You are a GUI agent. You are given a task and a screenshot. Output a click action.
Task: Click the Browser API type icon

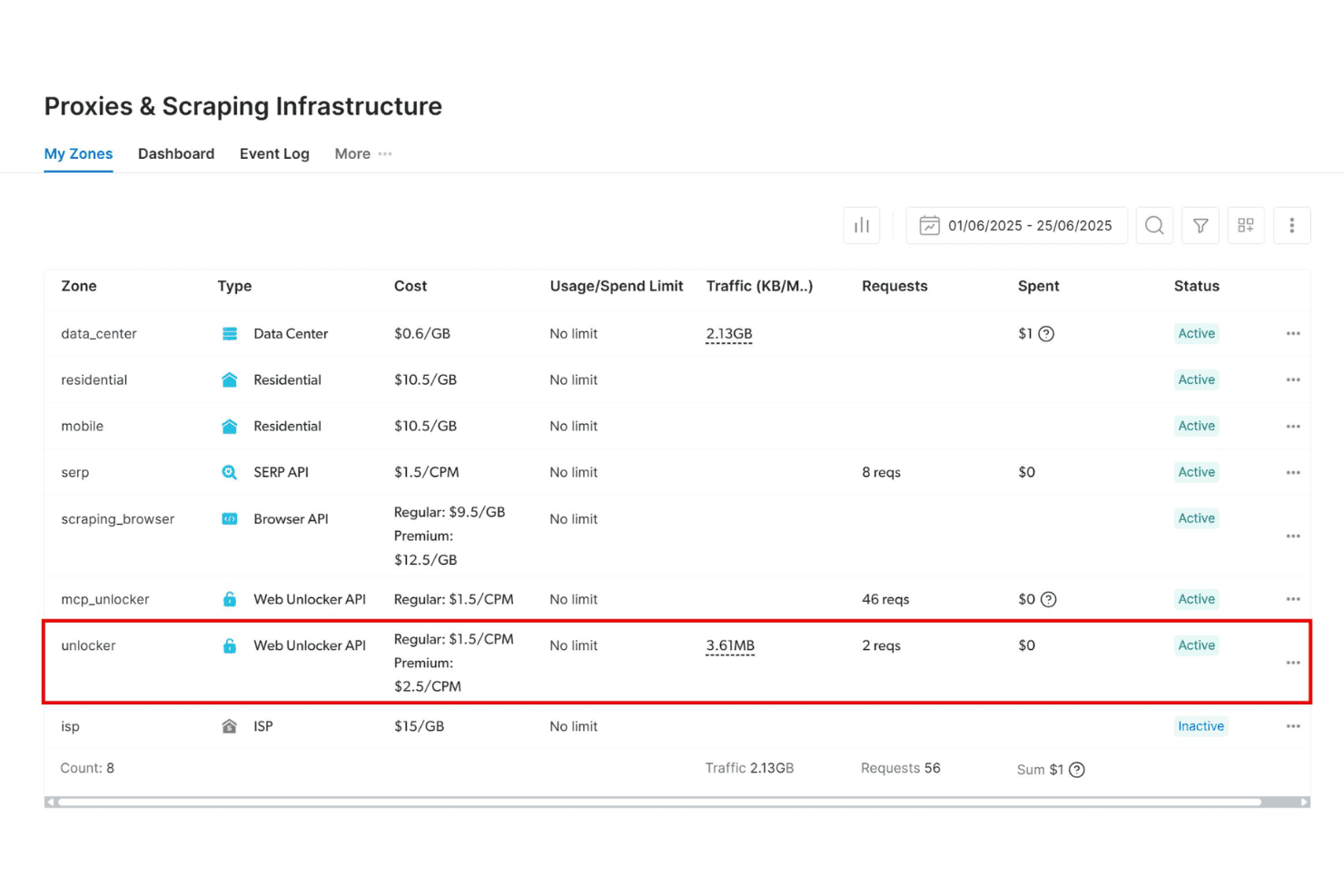click(x=230, y=519)
